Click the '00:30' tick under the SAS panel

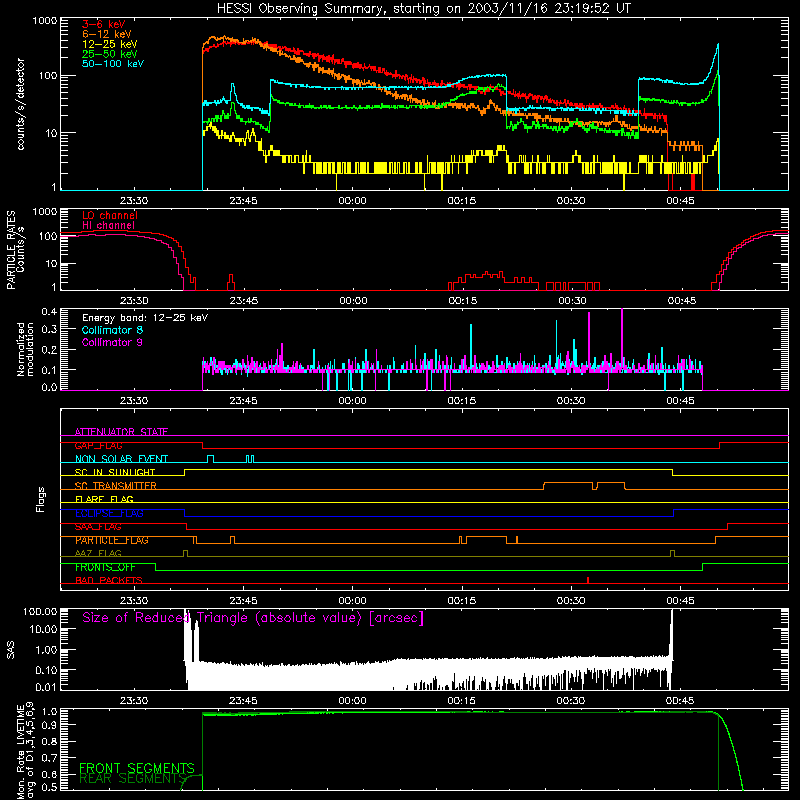(571, 701)
